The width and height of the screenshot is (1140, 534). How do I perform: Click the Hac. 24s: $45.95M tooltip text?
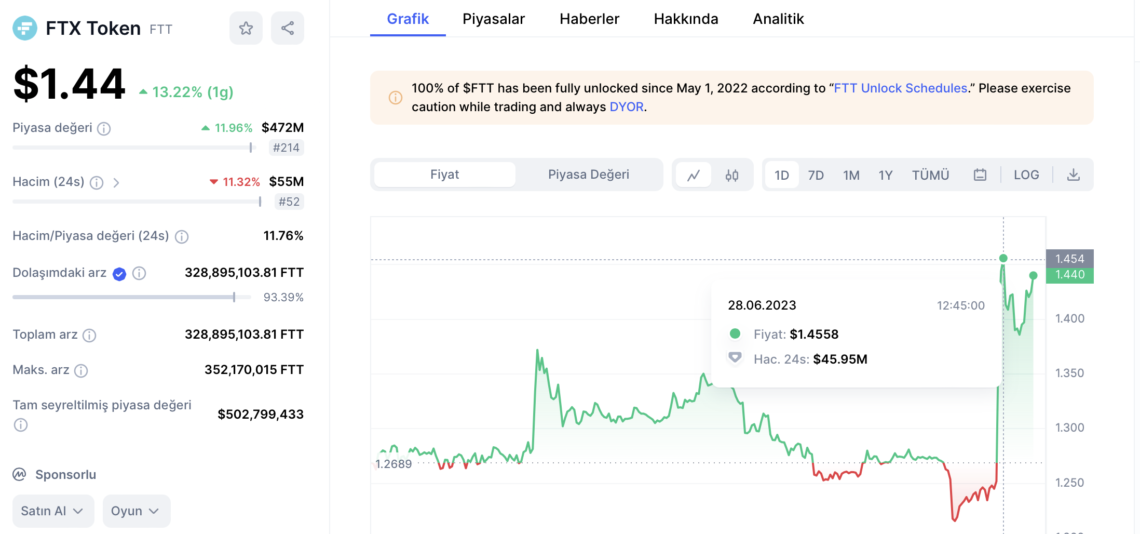pyautogui.click(x=811, y=358)
